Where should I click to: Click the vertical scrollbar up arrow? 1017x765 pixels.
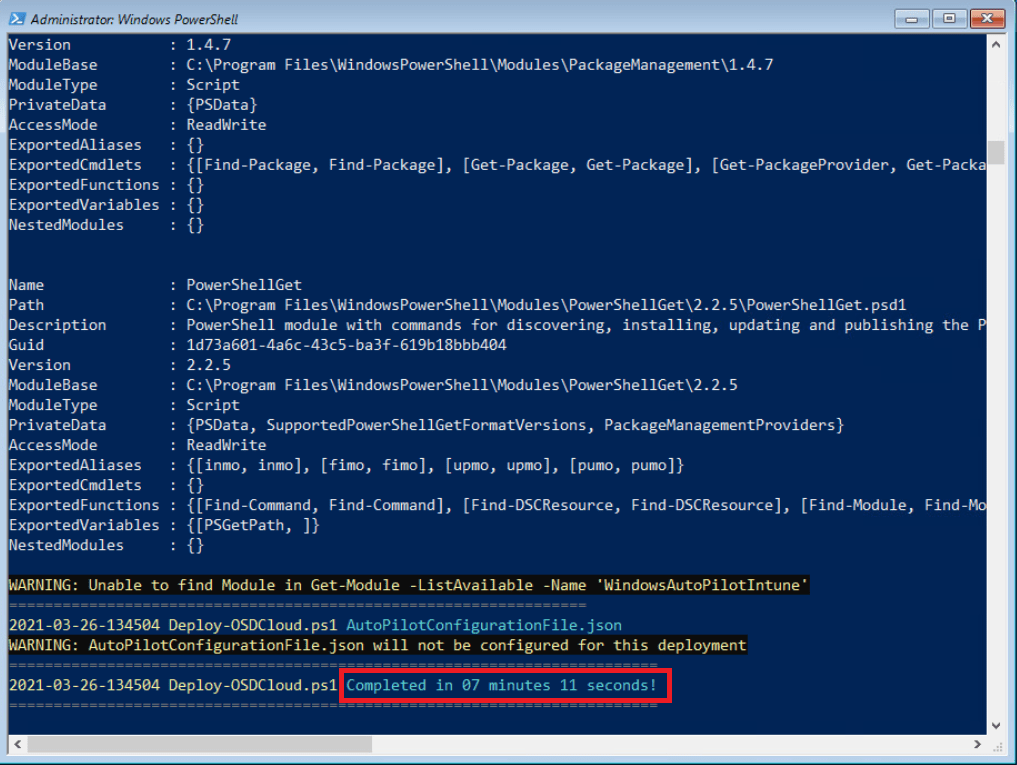[996, 45]
